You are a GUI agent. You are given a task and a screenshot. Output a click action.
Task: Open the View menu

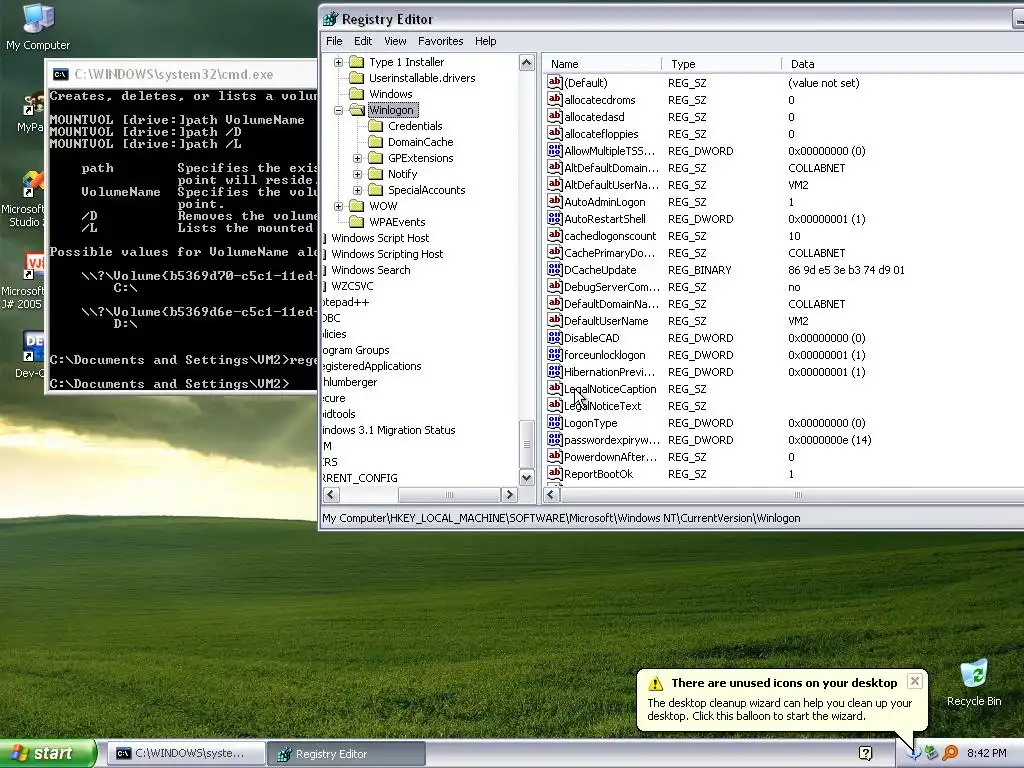tap(395, 41)
